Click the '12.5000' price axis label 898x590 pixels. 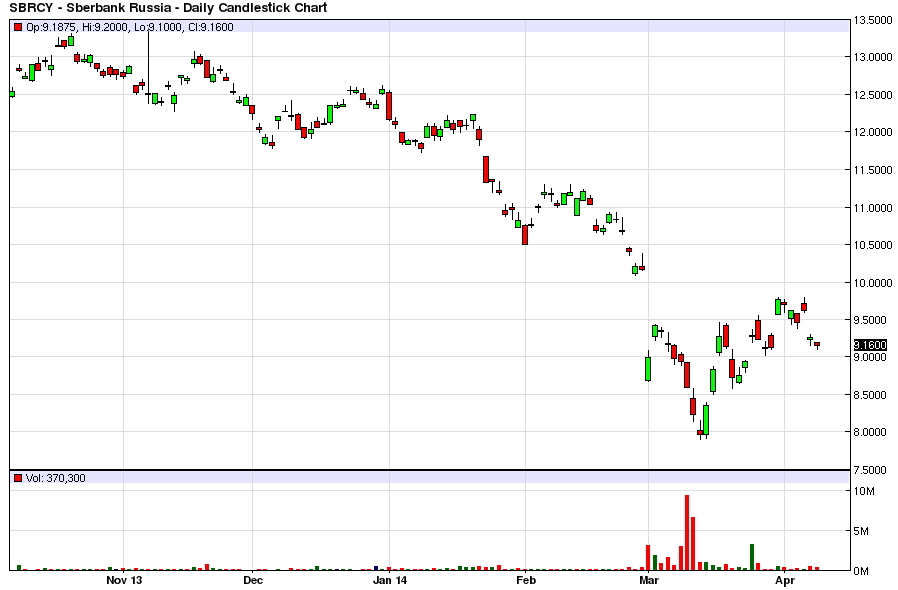point(872,95)
